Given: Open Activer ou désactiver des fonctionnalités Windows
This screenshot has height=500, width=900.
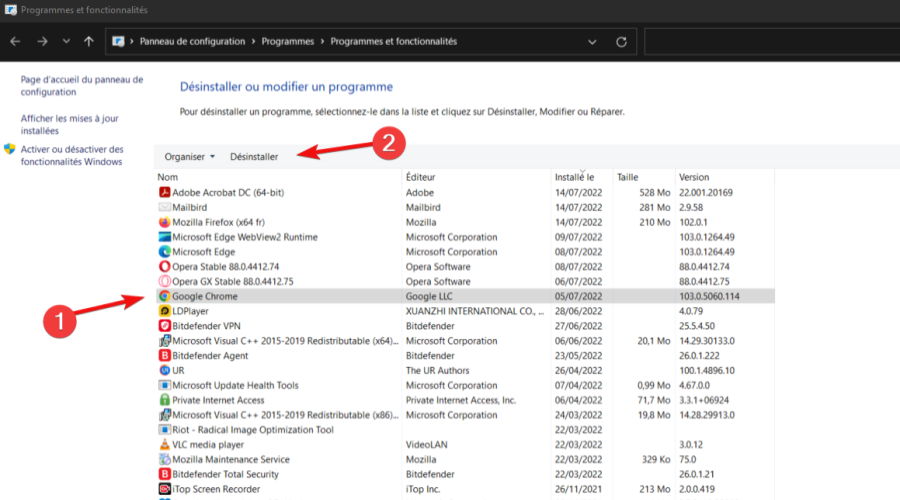Looking at the screenshot, I should click(x=72, y=156).
